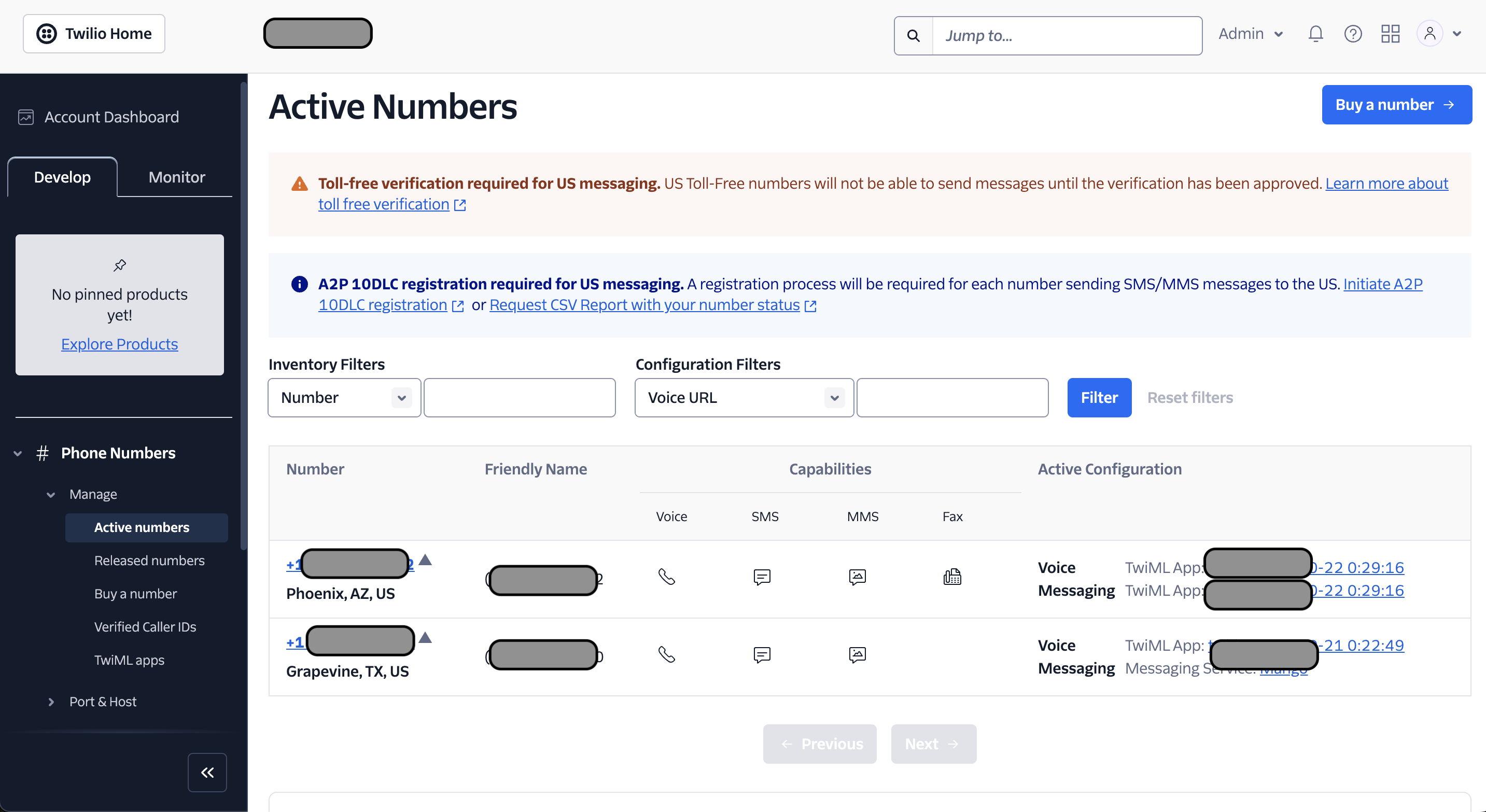
Task: Open the notifications bell
Action: pos(1315,34)
